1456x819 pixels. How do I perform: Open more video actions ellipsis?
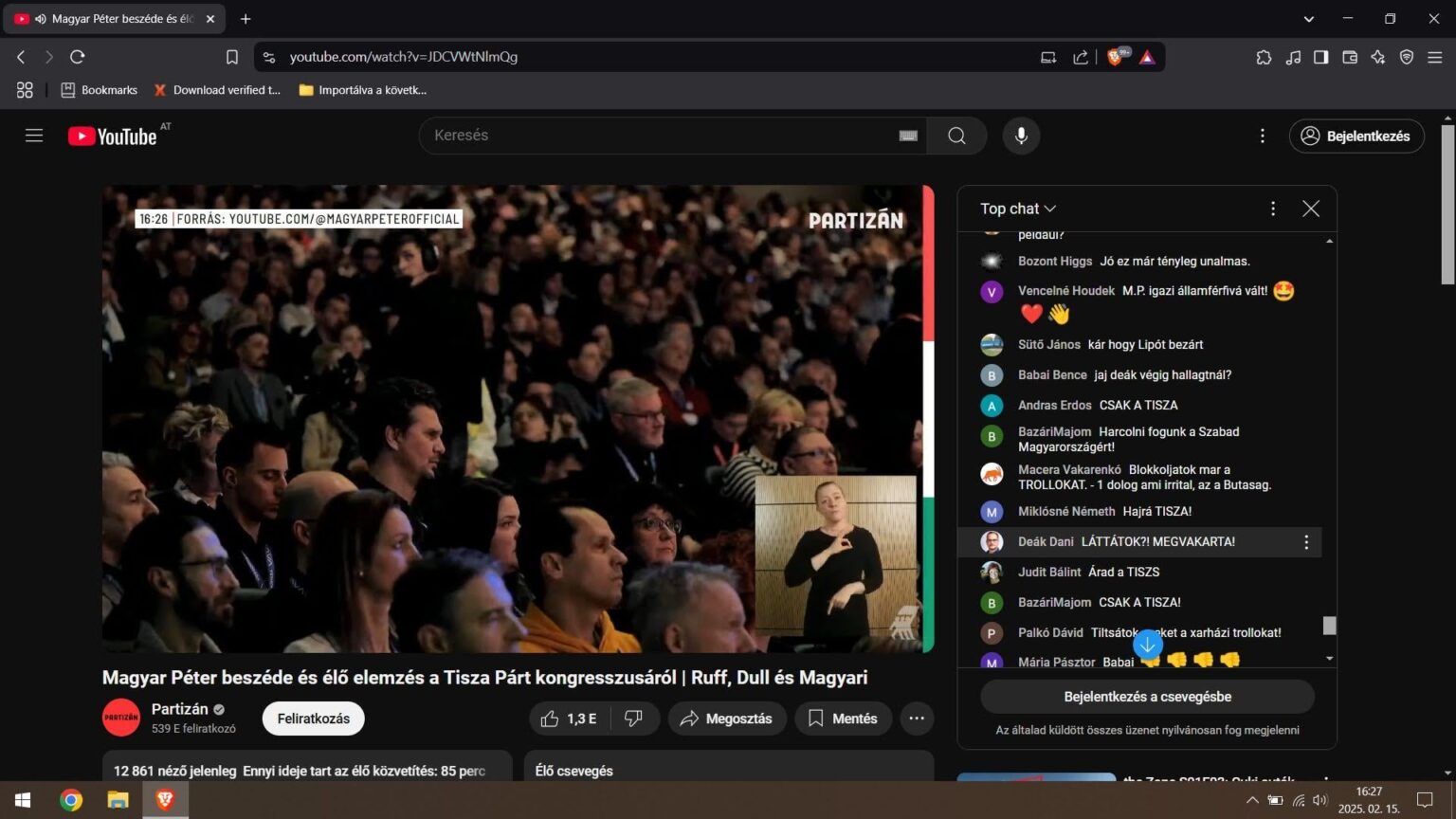coord(917,719)
